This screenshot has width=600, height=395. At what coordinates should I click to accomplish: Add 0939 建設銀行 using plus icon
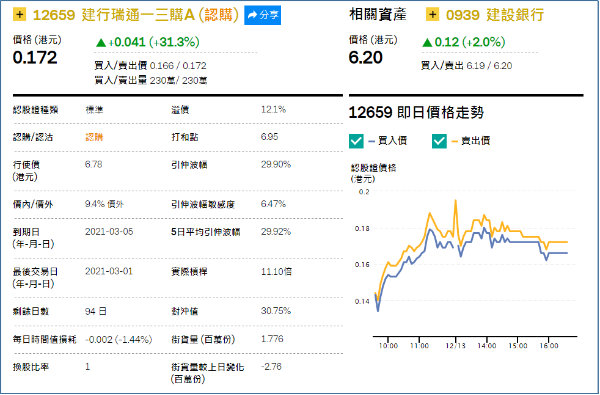[432, 15]
